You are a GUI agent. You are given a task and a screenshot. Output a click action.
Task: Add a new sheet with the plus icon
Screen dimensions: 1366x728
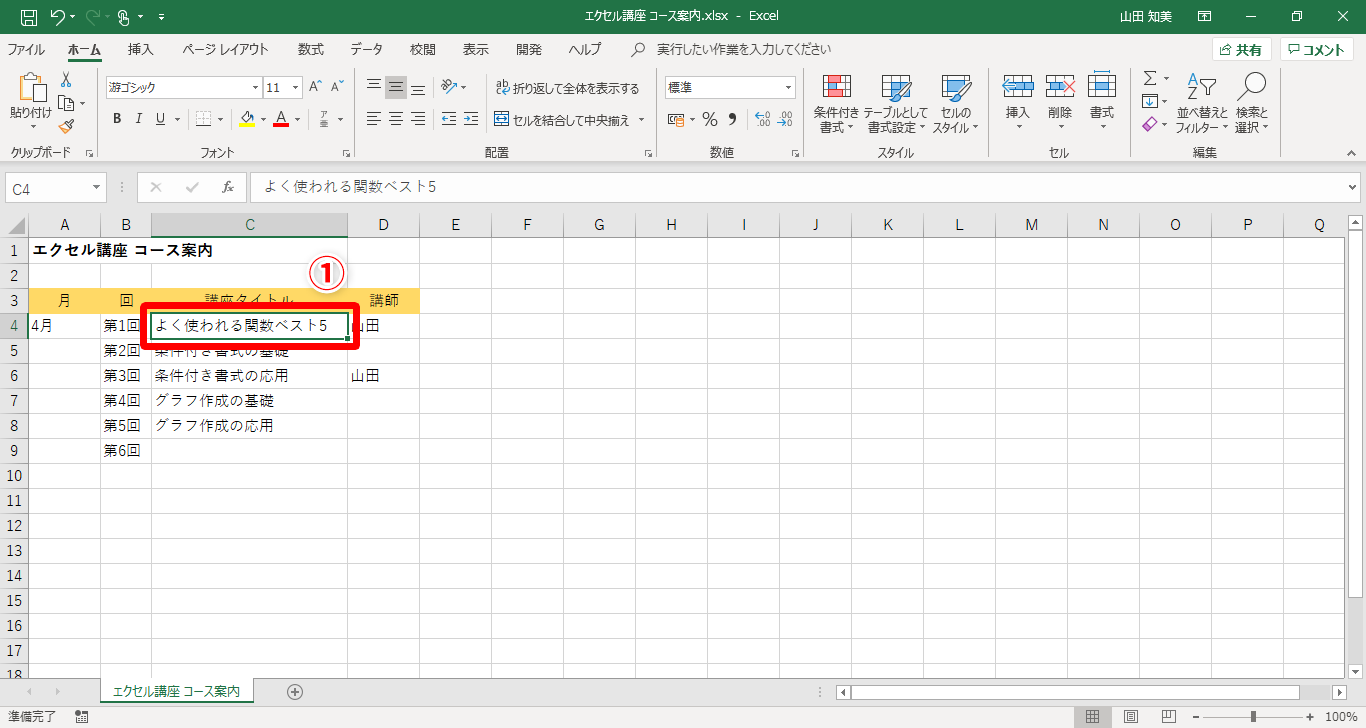point(295,691)
